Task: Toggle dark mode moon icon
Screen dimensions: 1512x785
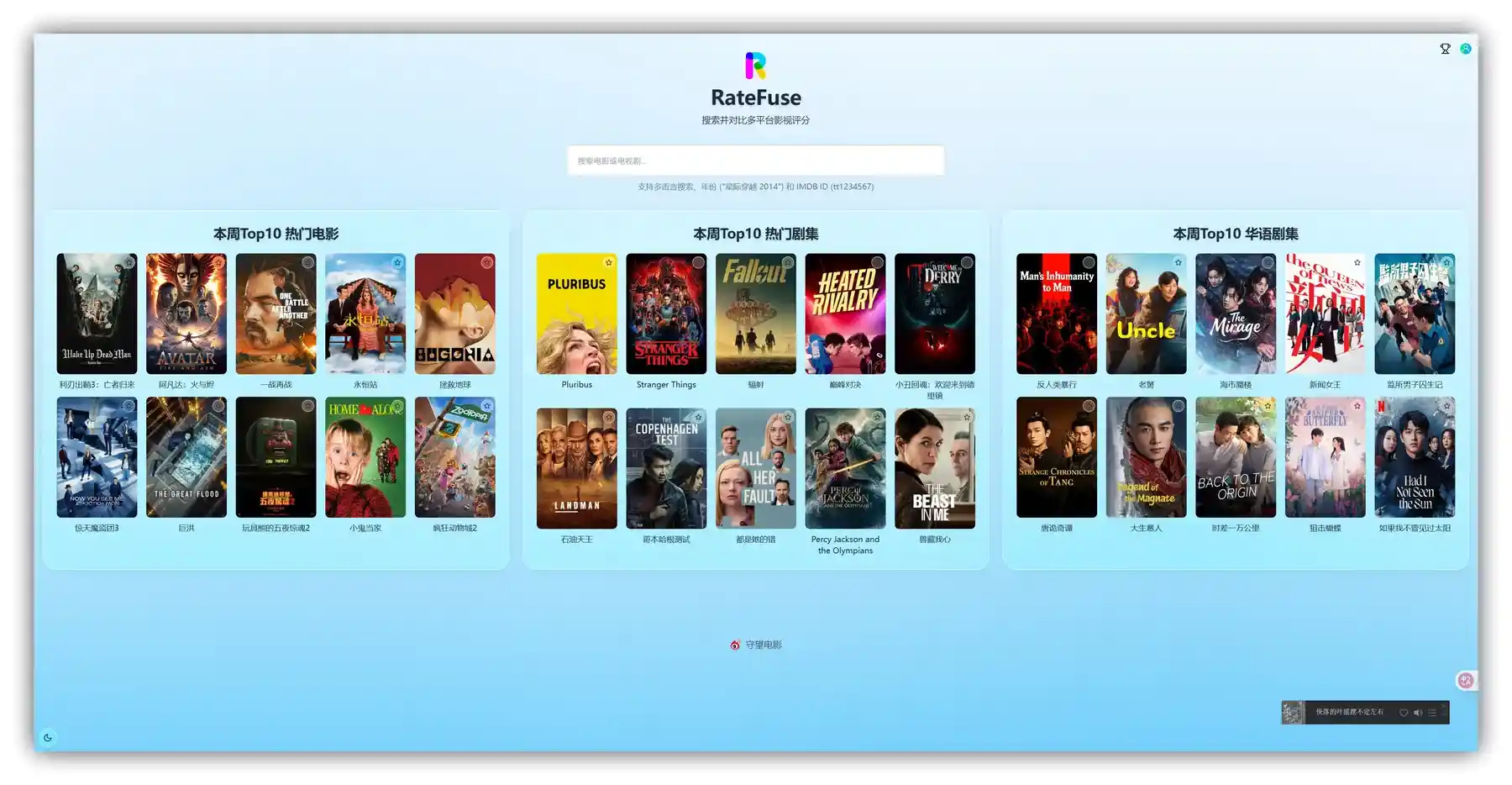Action: (x=48, y=738)
